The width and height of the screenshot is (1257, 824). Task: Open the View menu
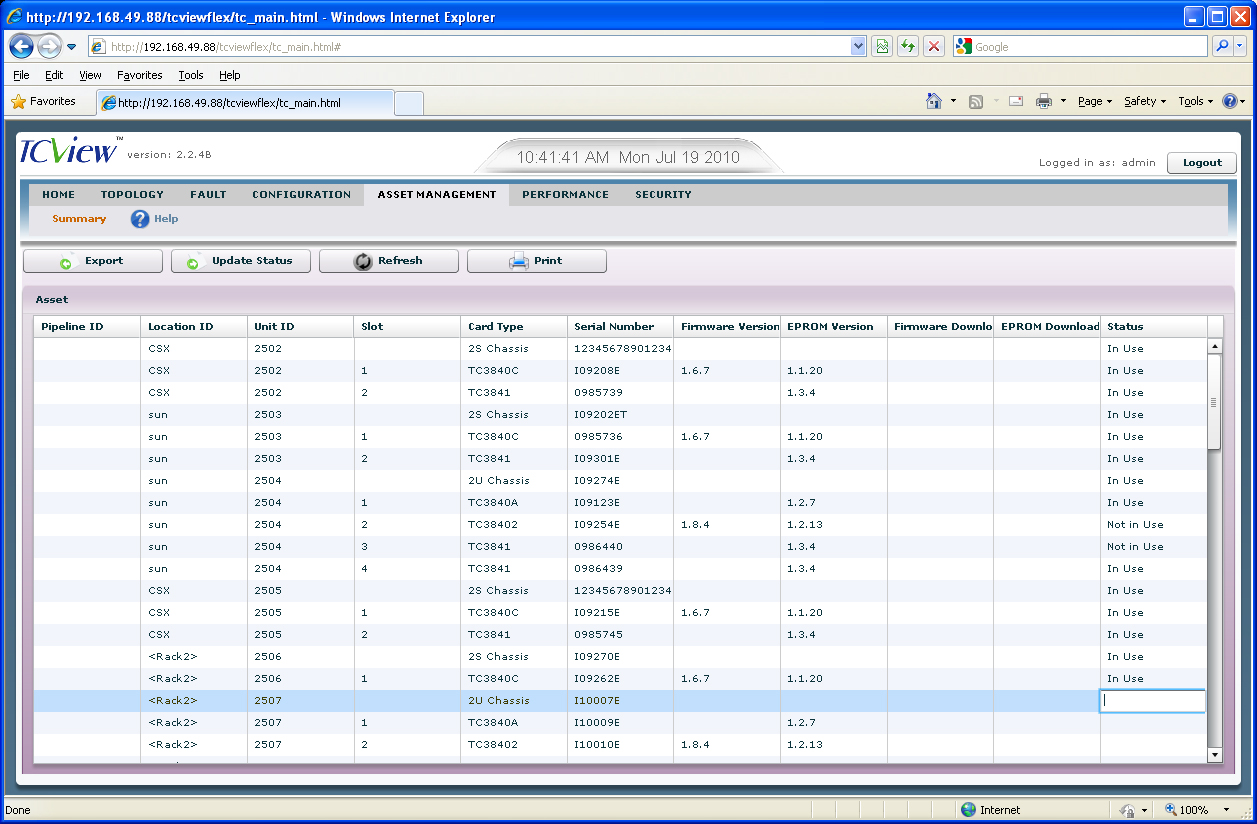click(x=90, y=75)
